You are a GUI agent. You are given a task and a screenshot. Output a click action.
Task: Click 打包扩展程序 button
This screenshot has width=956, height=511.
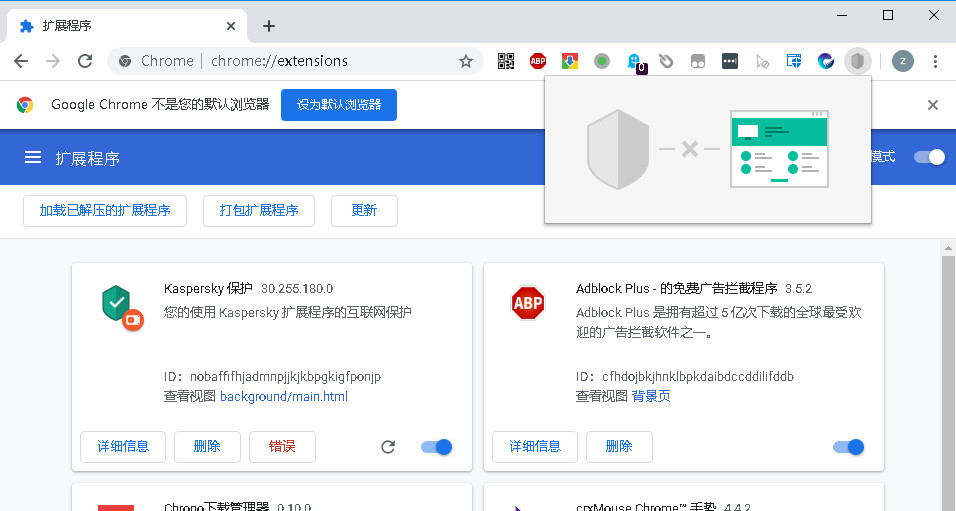coord(259,211)
